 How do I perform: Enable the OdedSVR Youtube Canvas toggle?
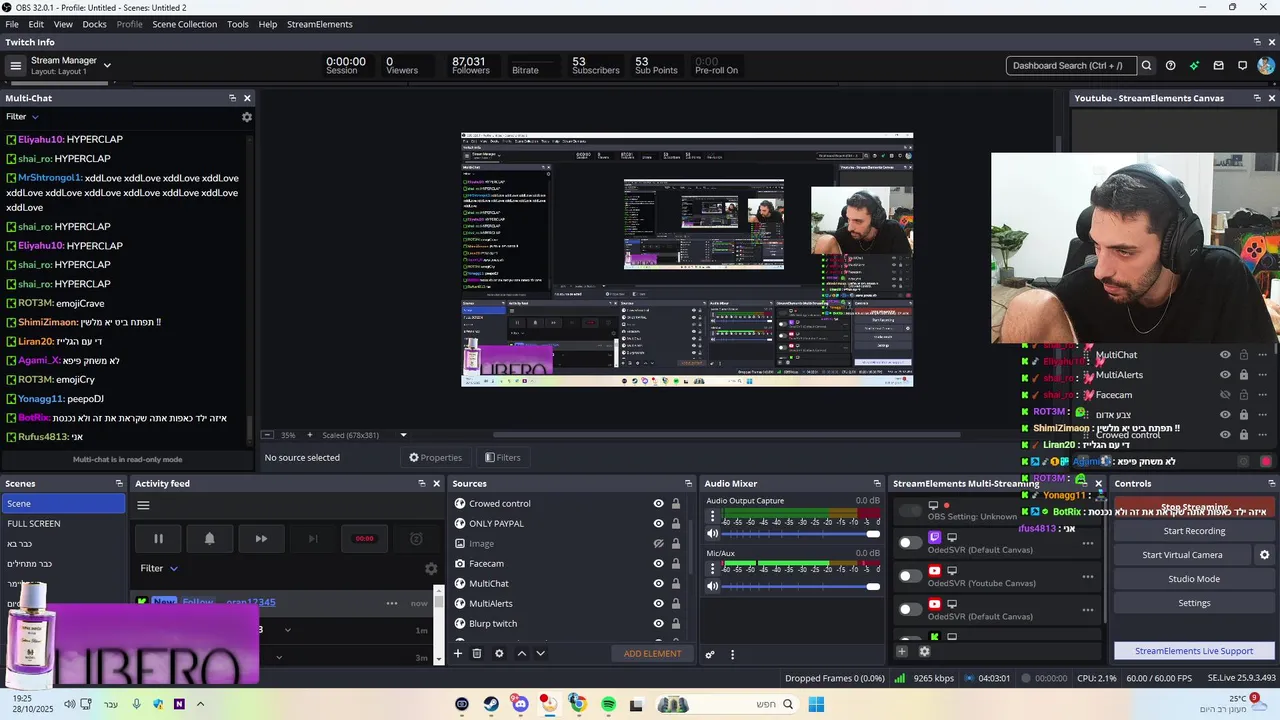910,576
